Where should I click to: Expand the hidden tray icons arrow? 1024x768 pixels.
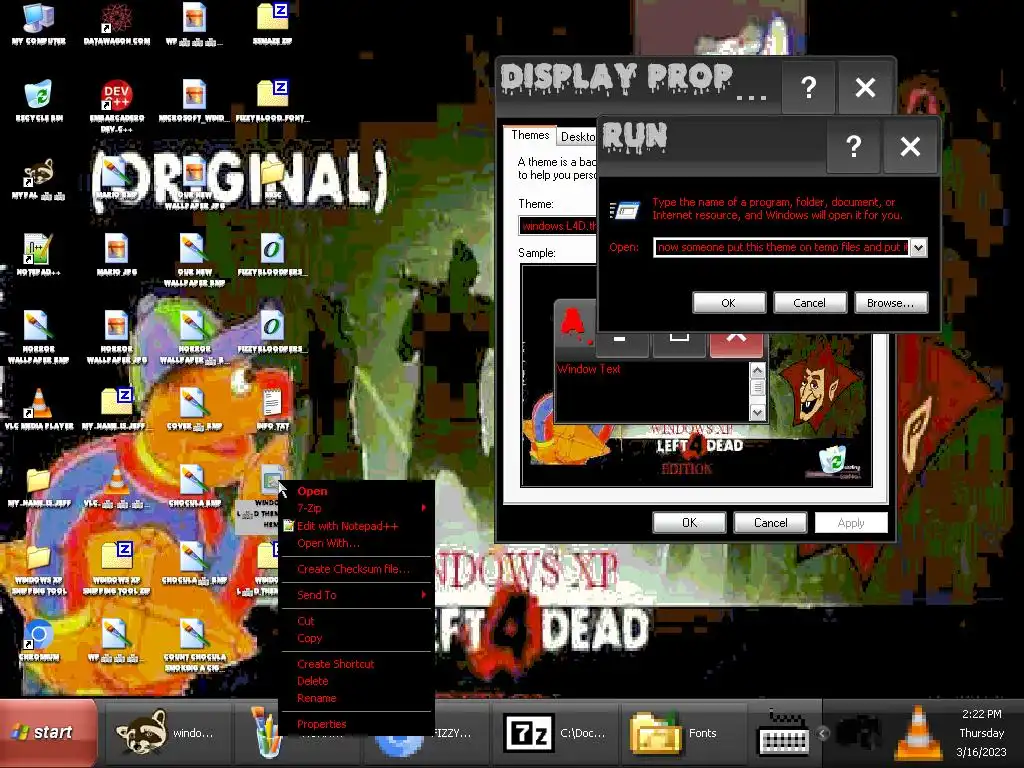click(x=823, y=733)
